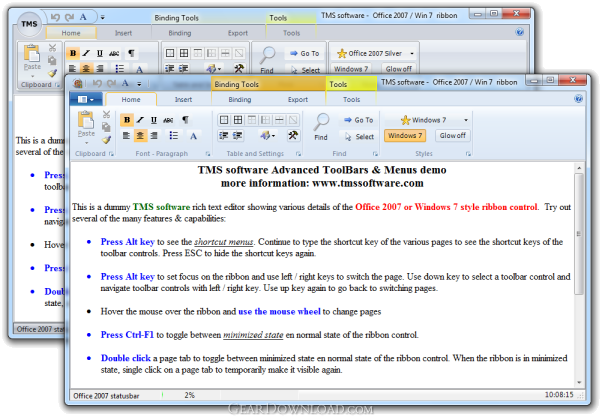The height and width of the screenshot is (417, 602).
Task: Click Bold in the front window
Action: point(127,120)
